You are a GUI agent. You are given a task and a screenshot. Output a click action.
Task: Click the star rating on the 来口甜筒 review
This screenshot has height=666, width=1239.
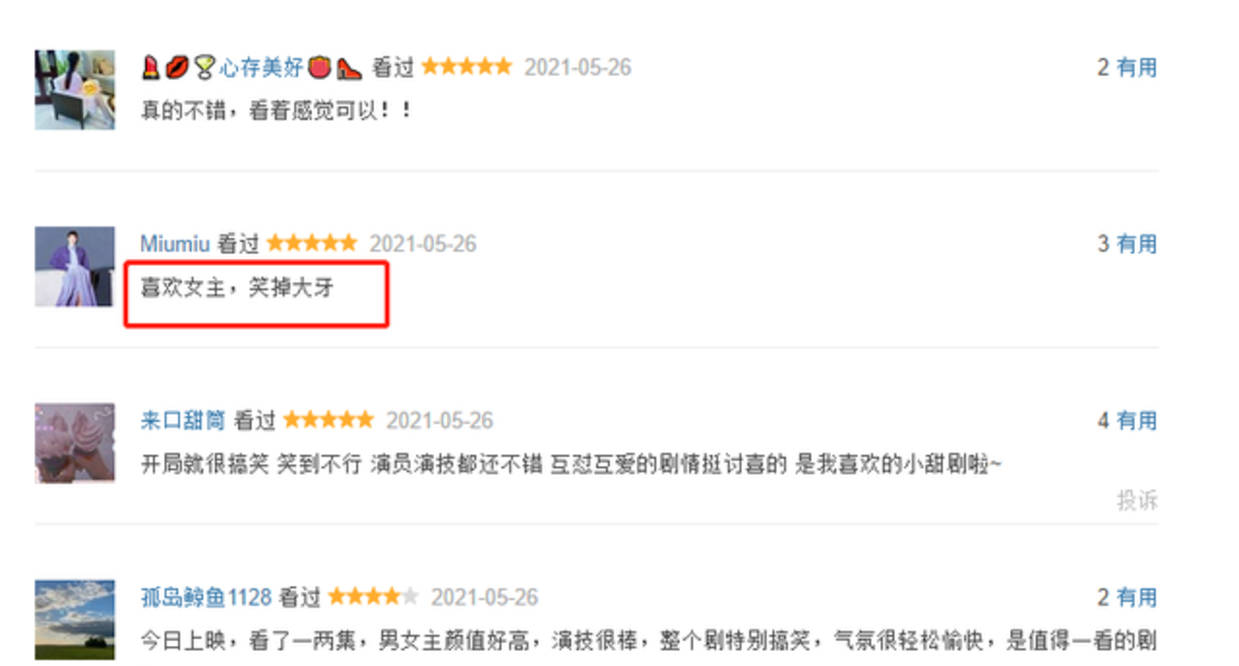click(328, 420)
